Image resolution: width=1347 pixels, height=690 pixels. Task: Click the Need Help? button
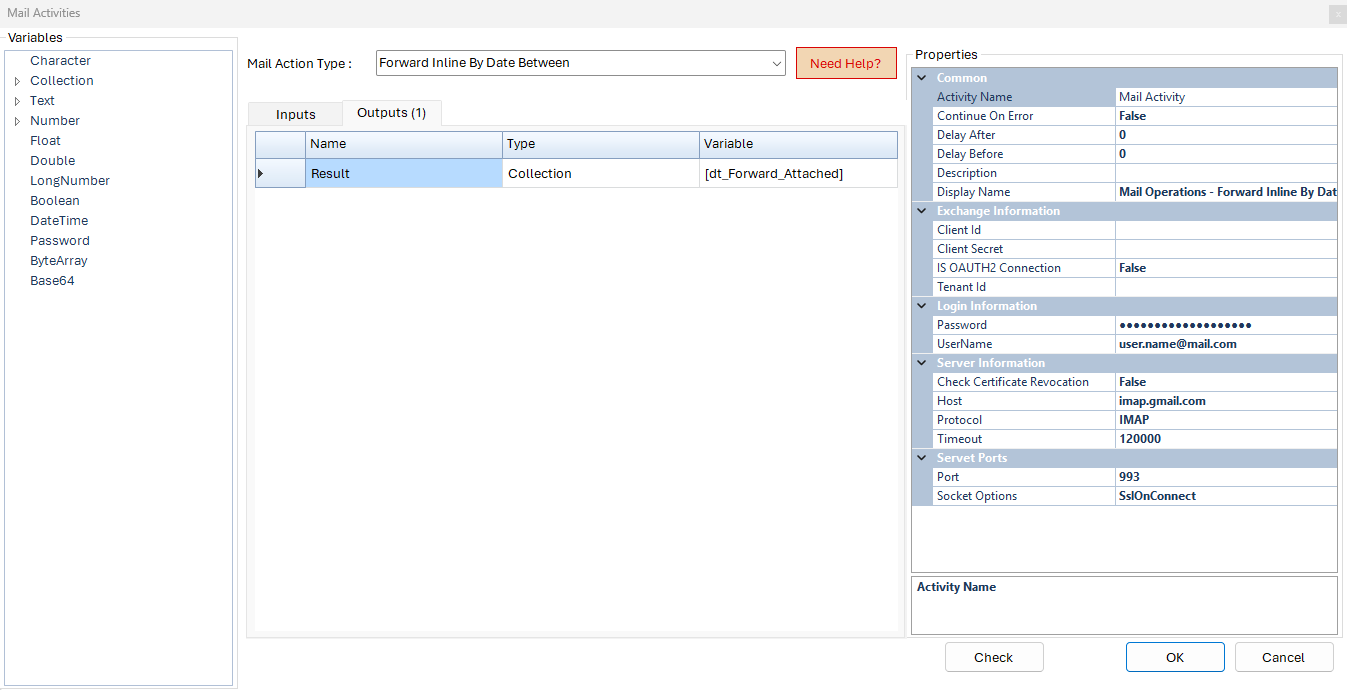pyautogui.click(x=845, y=63)
